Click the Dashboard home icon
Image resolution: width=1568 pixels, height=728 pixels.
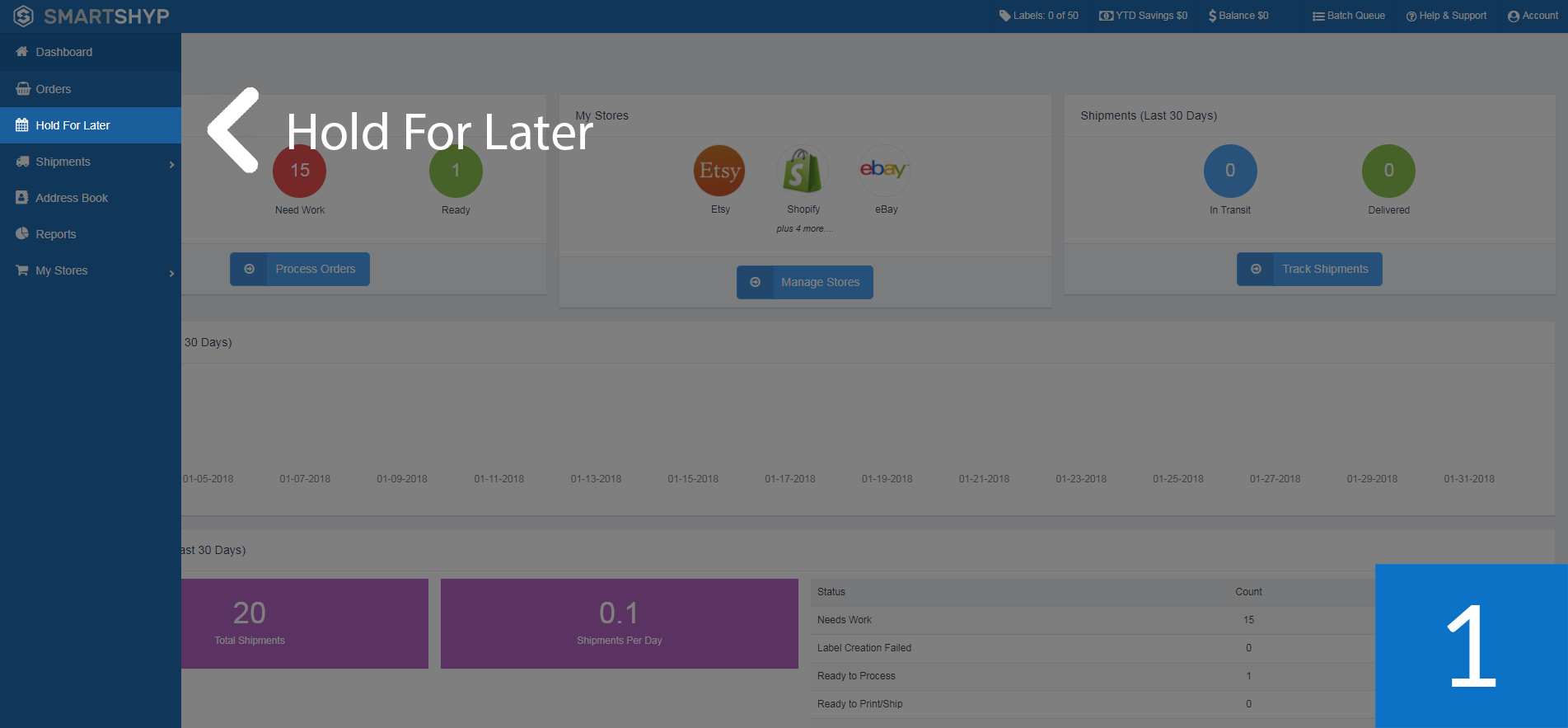tap(22, 52)
